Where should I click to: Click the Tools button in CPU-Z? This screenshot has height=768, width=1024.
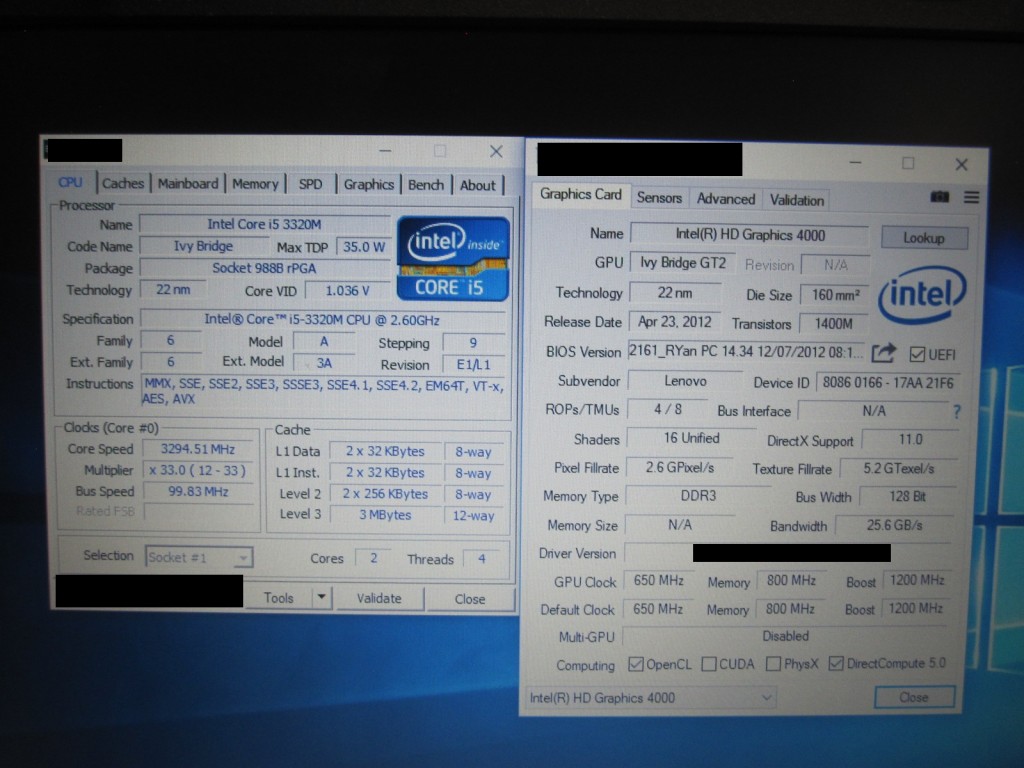point(278,598)
